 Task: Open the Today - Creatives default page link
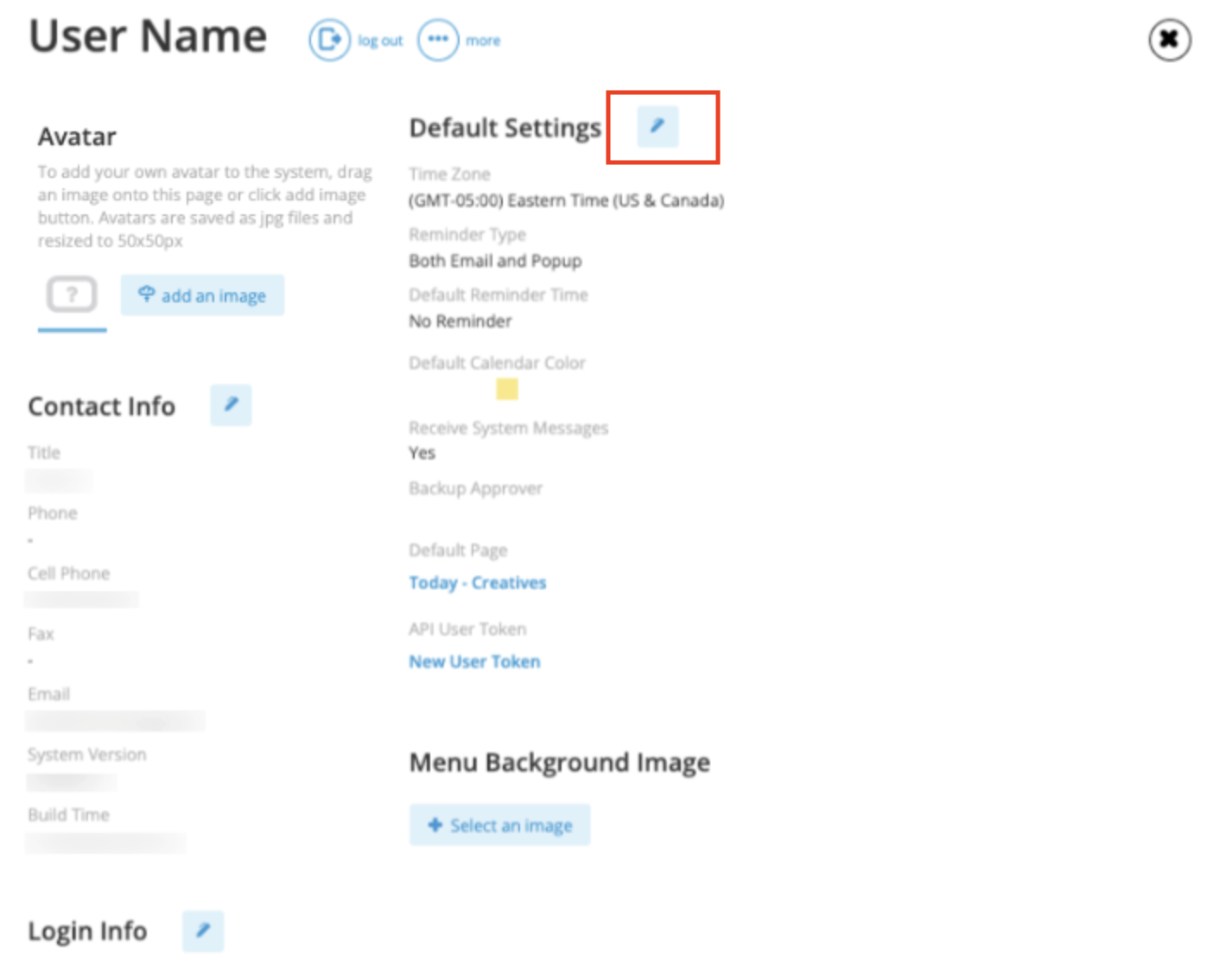[x=478, y=582]
